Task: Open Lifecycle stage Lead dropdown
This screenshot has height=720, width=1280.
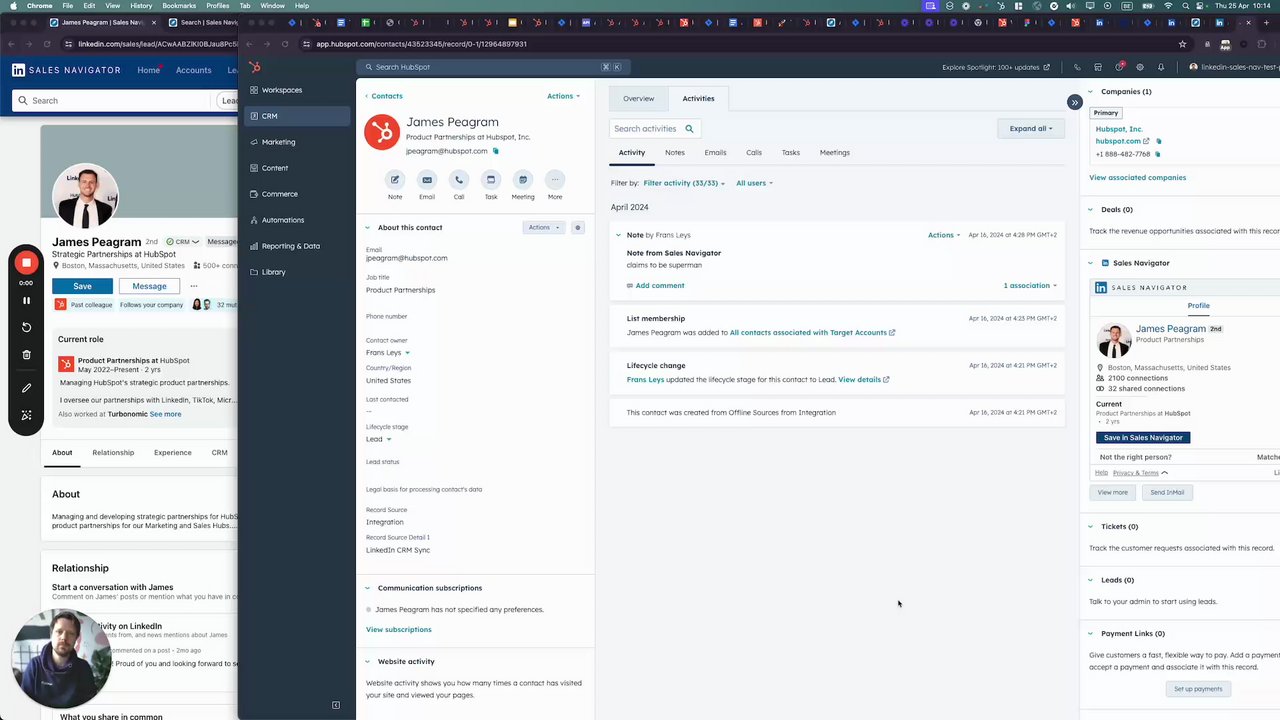Action: point(378,439)
